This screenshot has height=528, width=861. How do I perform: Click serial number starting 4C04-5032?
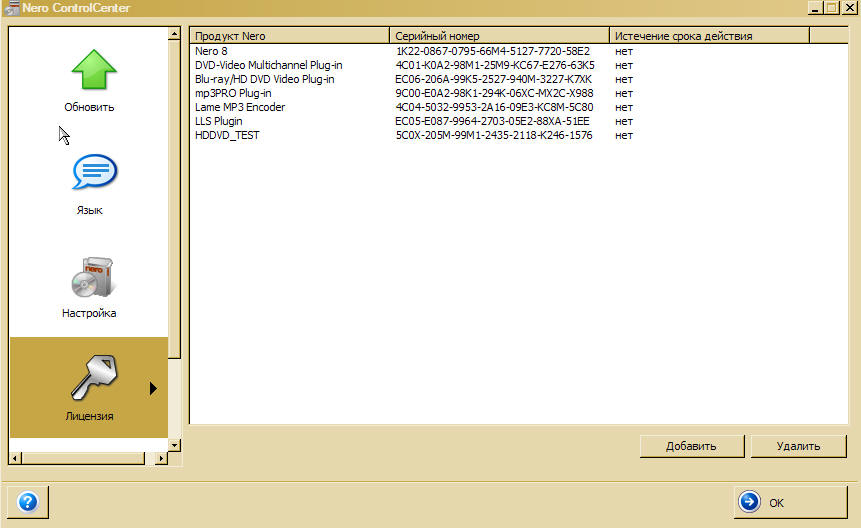pos(494,107)
